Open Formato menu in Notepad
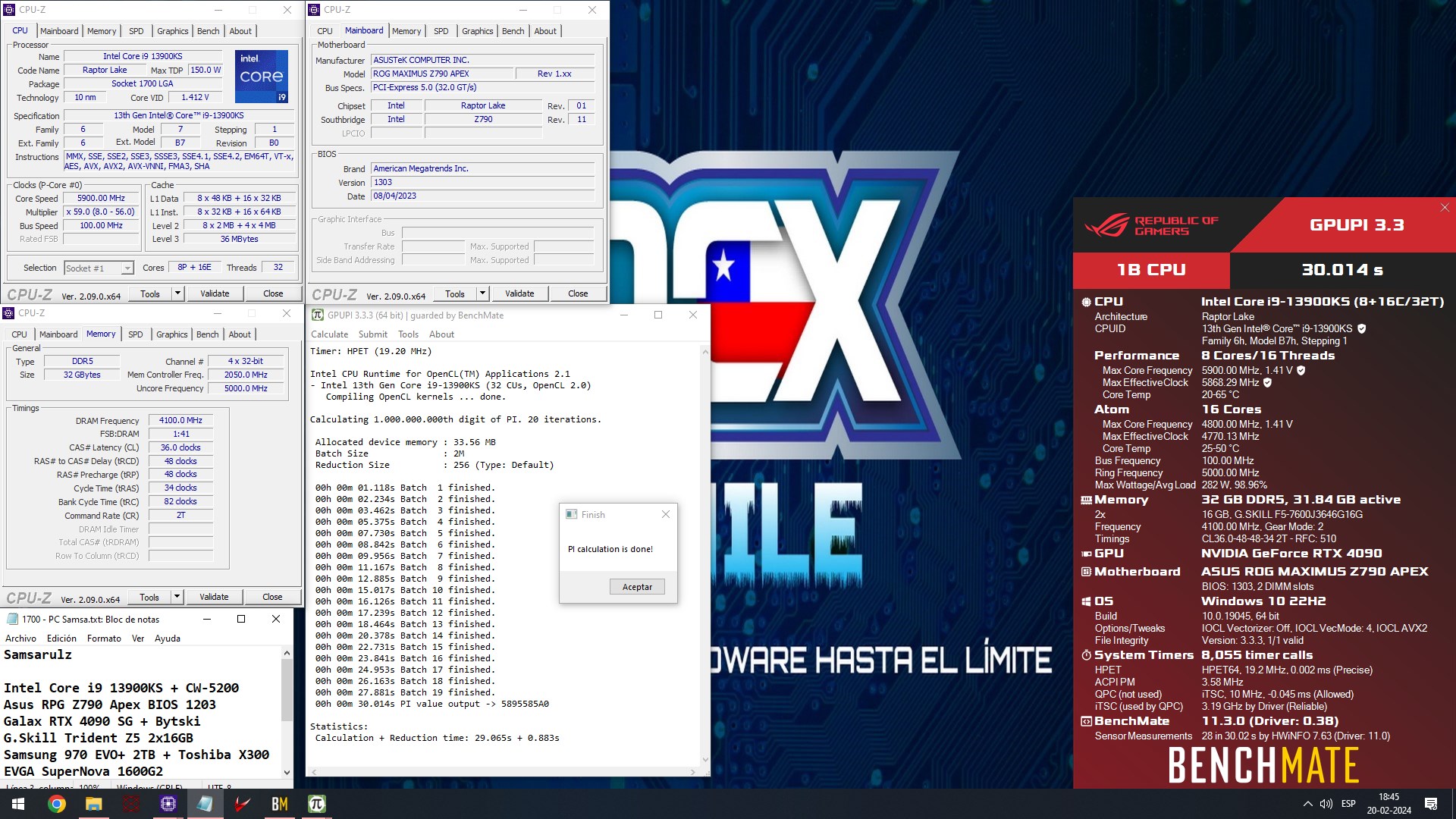The height and width of the screenshot is (819, 1456). [x=105, y=639]
